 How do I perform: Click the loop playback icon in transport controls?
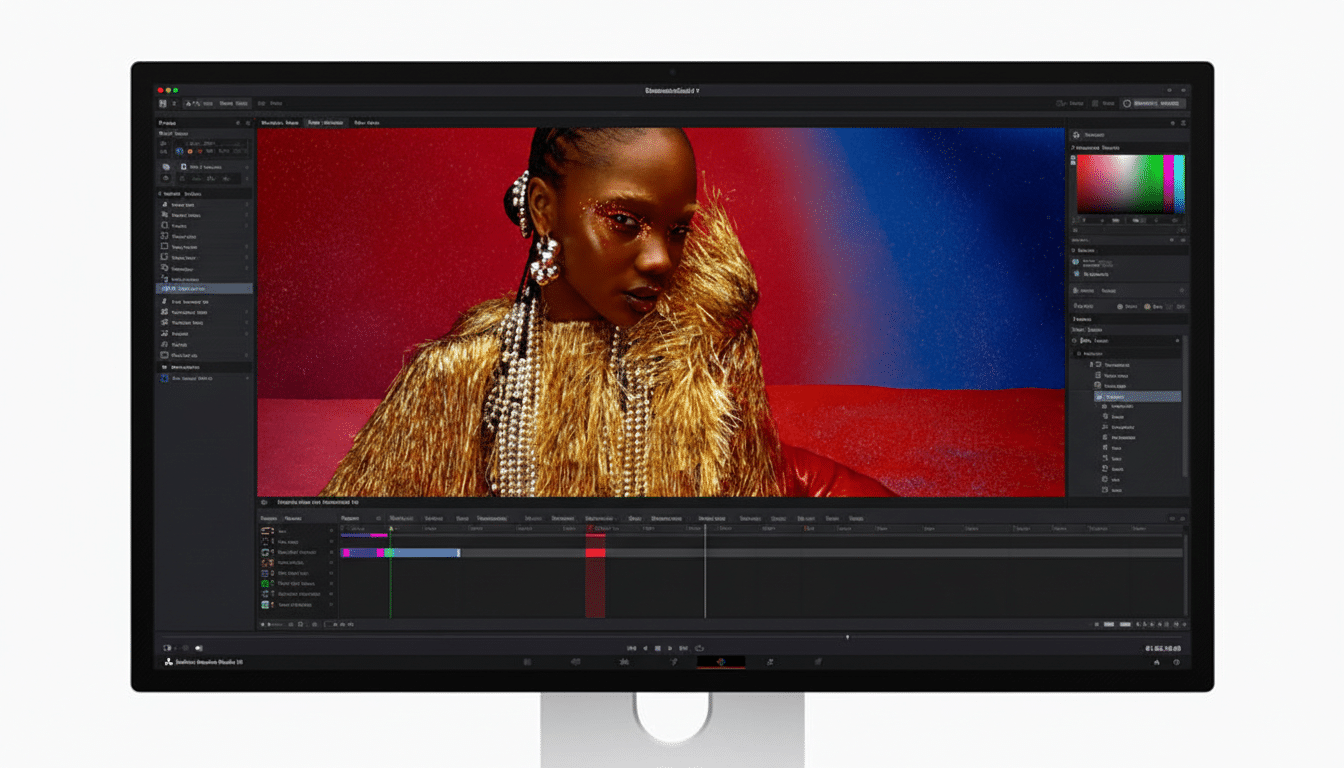[698, 649]
